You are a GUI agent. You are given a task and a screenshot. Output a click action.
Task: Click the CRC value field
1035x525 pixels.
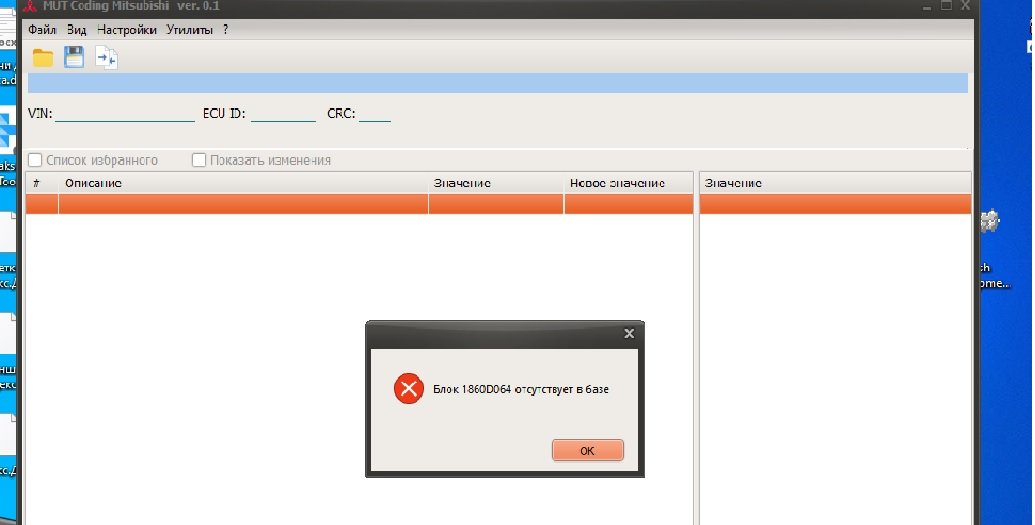(x=375, y=113)
